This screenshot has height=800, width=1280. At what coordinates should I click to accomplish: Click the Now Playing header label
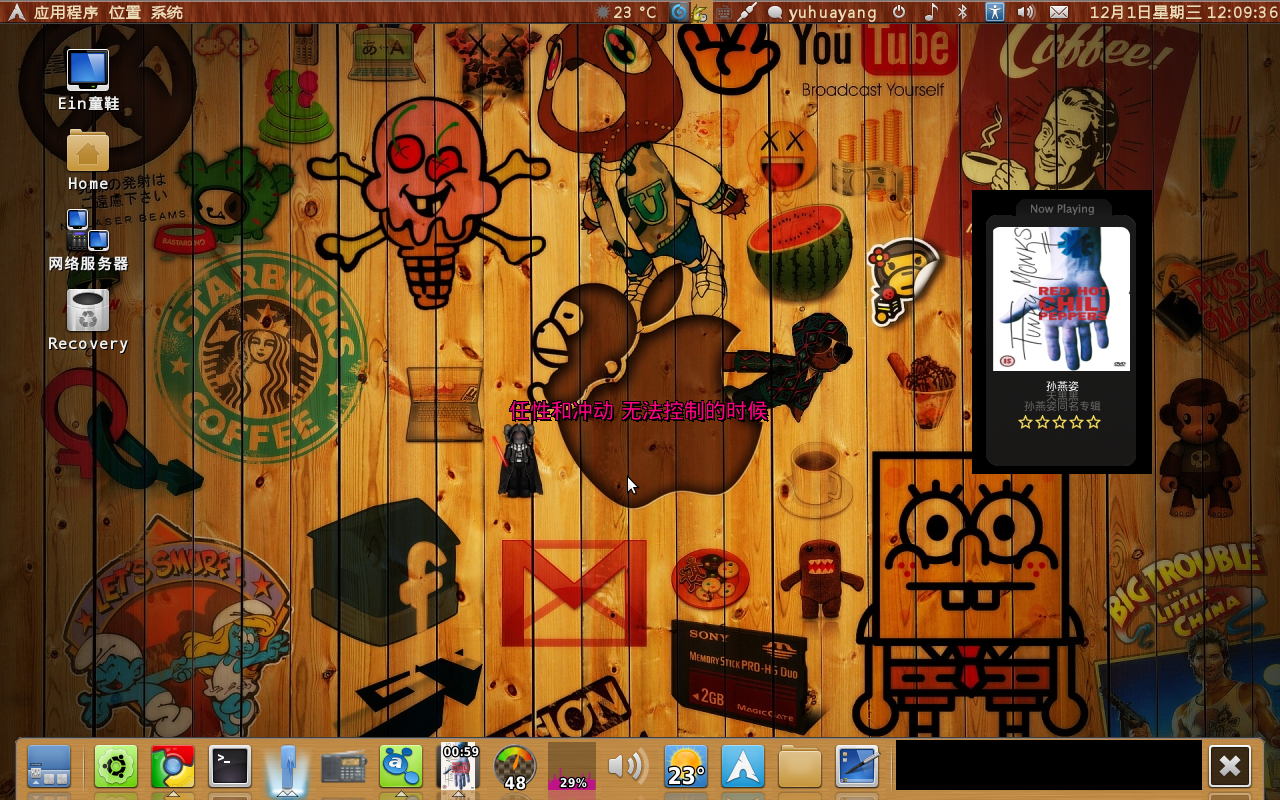point(1062,209)
